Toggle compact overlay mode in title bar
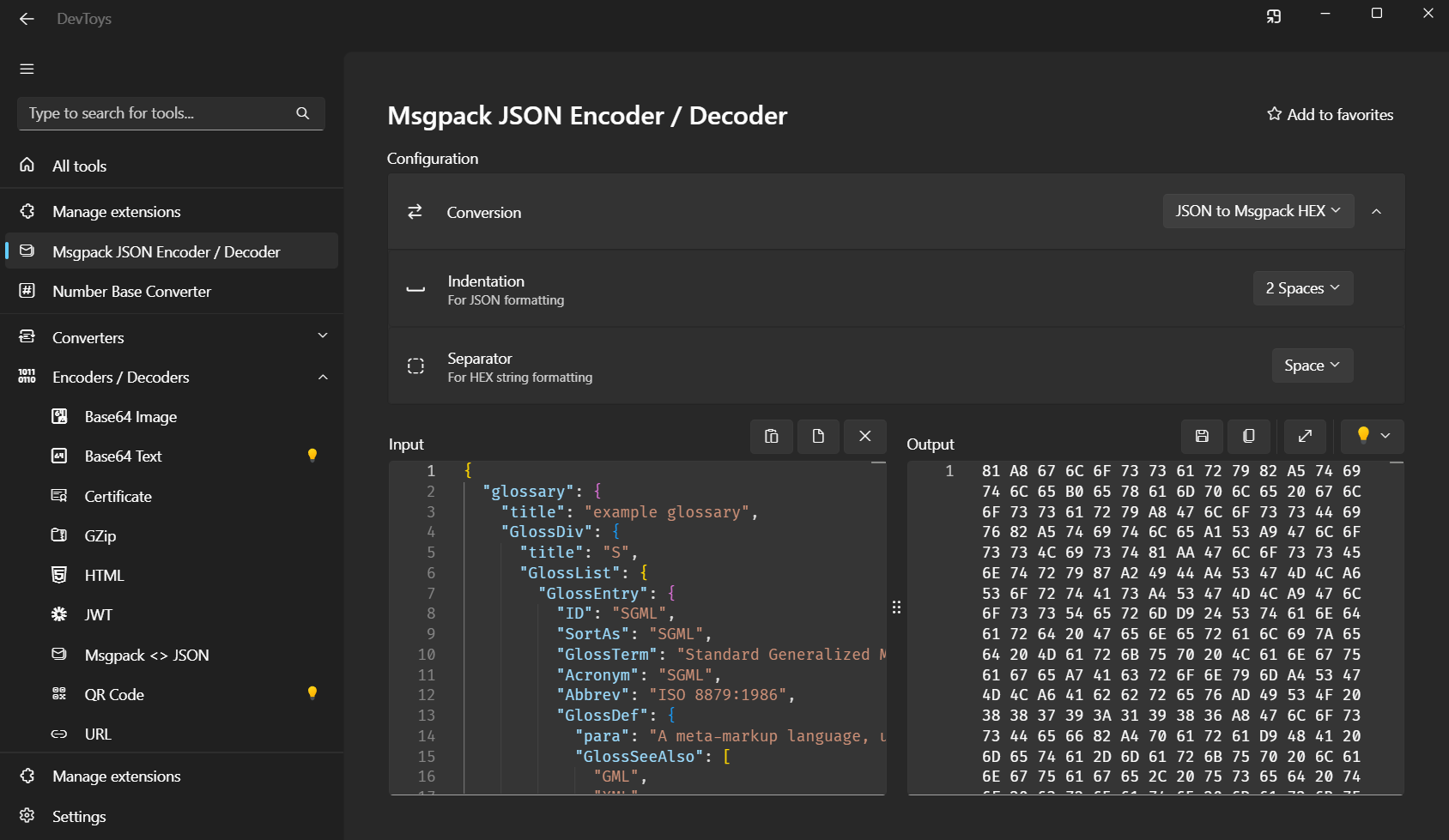The image size is (1449, 840). point(1274,15)
